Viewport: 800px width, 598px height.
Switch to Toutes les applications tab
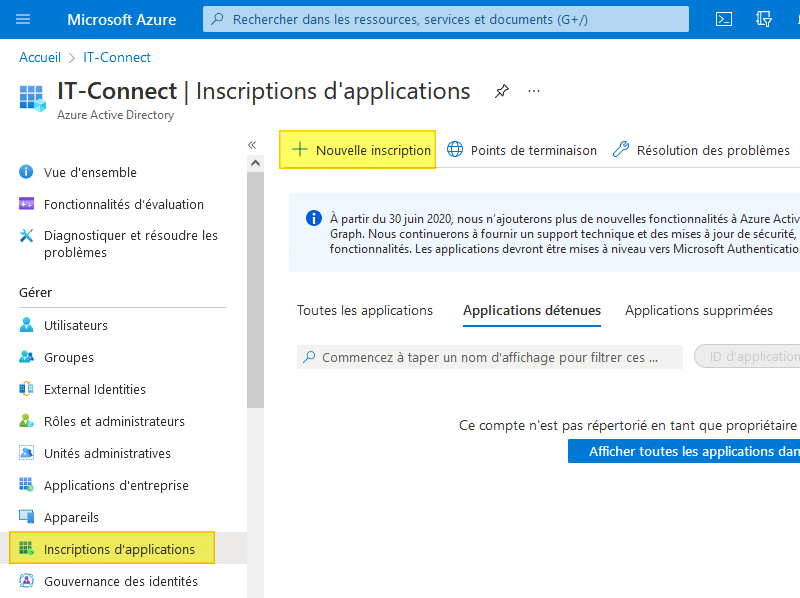pos(365,310)
